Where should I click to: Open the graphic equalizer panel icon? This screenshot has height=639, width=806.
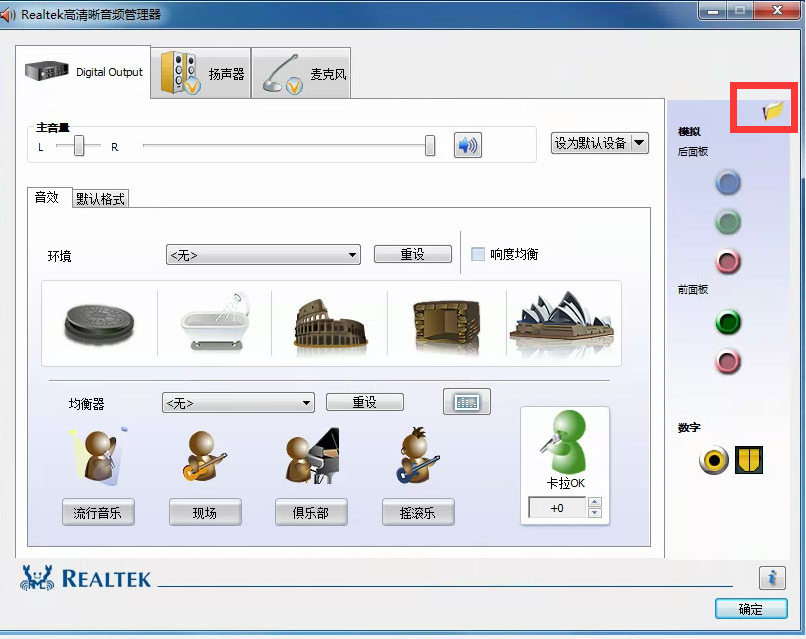[x=467, y=402]
